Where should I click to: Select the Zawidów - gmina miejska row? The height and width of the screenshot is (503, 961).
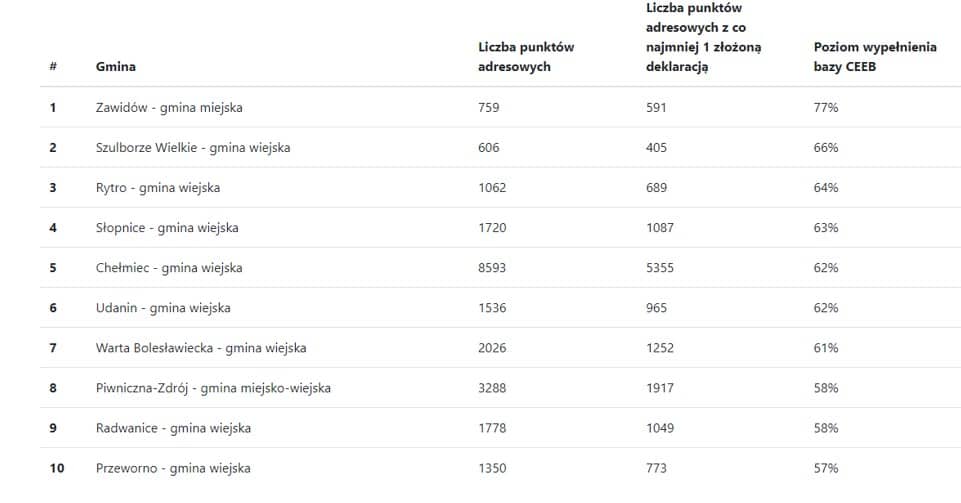click(169, 107)
